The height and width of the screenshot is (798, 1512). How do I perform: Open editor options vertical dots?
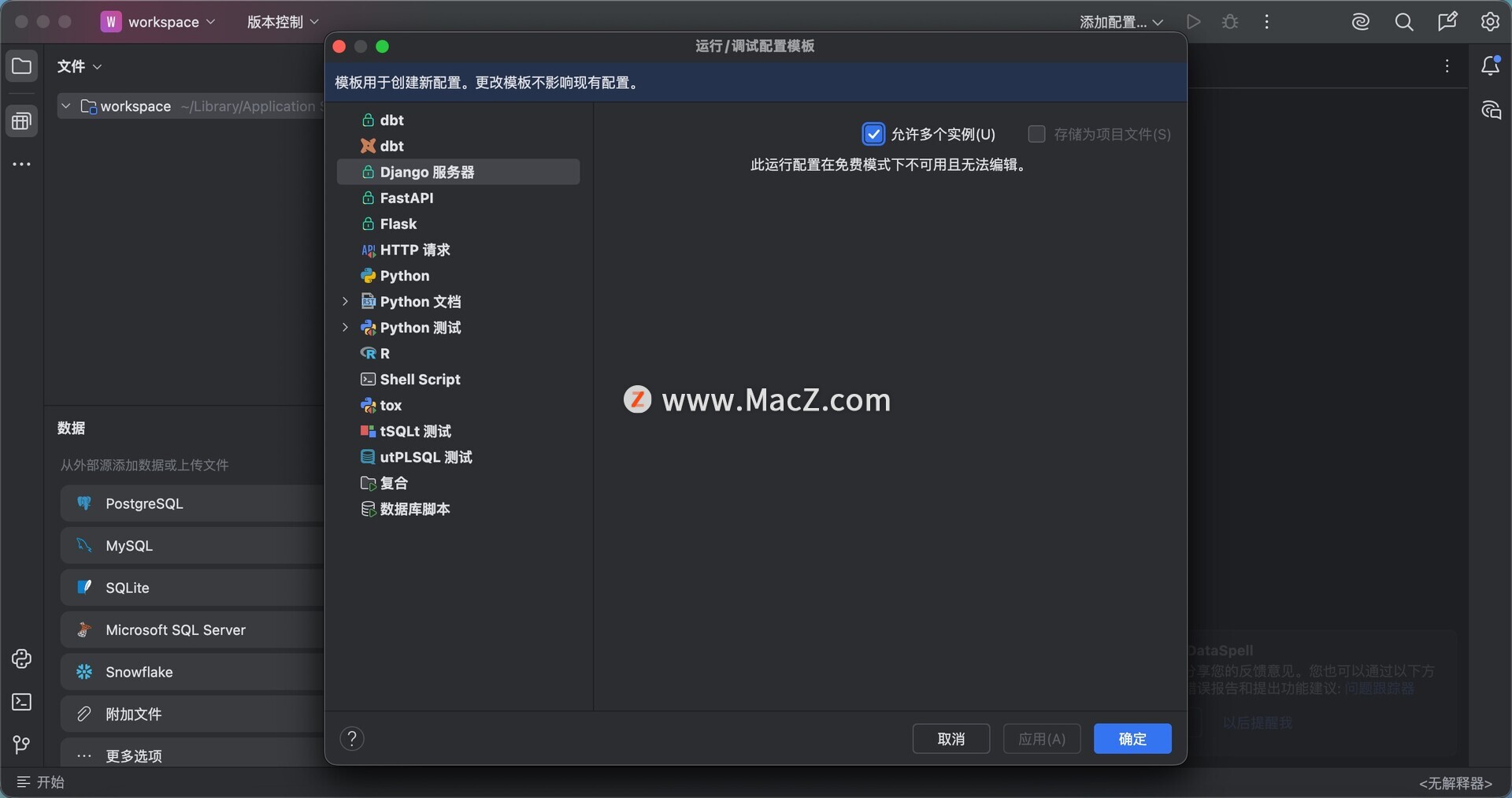point(1447,66)
